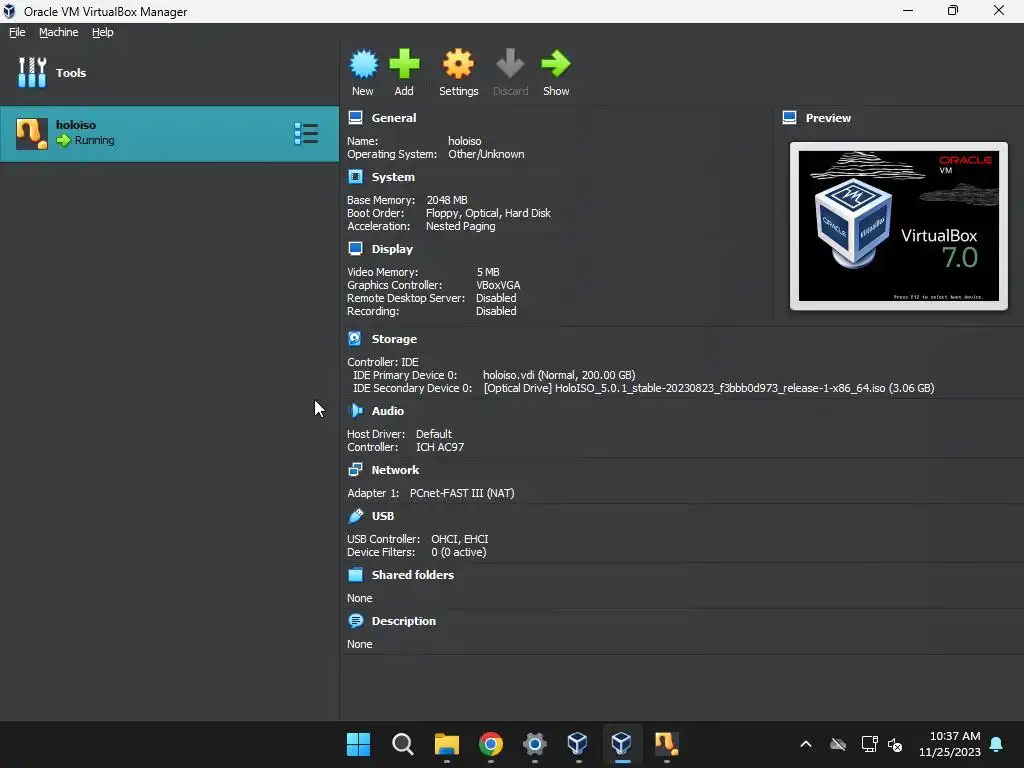The image size is (1024, 768).
Task: Click the Description speech bubble icon
Action: click(x=355, y=620)
